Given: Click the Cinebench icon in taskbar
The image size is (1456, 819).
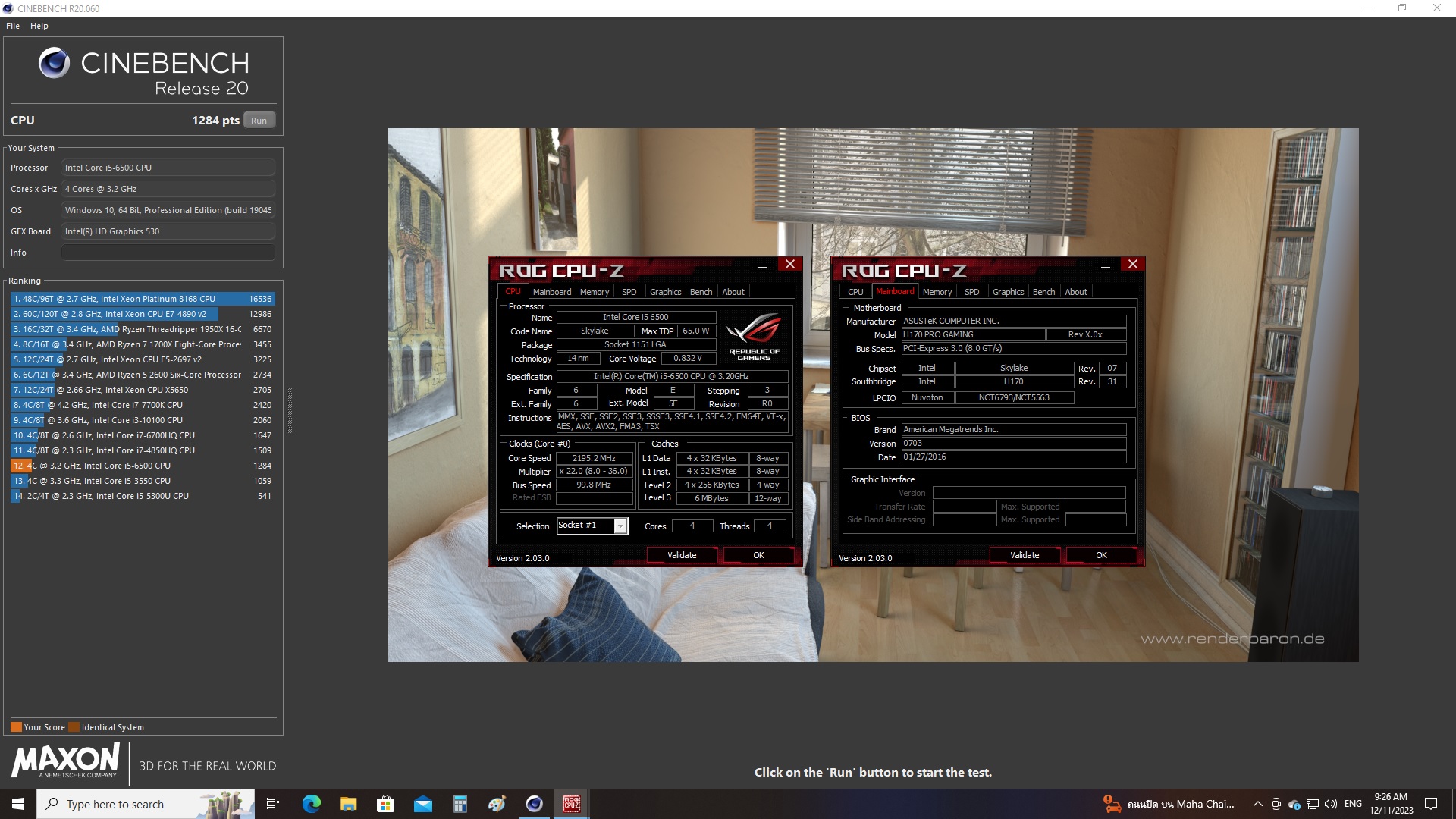Looking at the screenshot, I should (534, 804).
